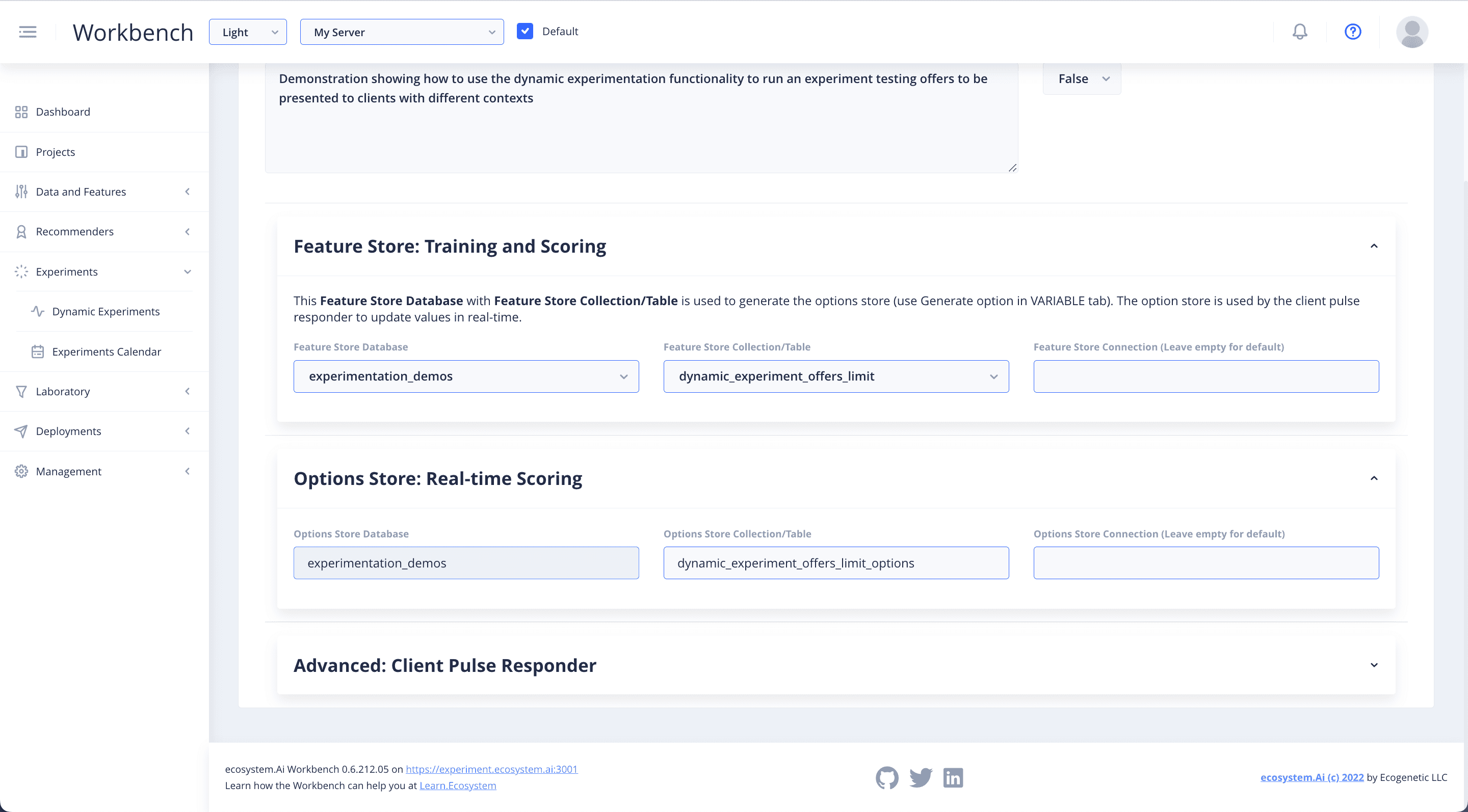Open the help icon in top bar
The height and width of the screenshot is (812, 1468).
point(1353,31)
